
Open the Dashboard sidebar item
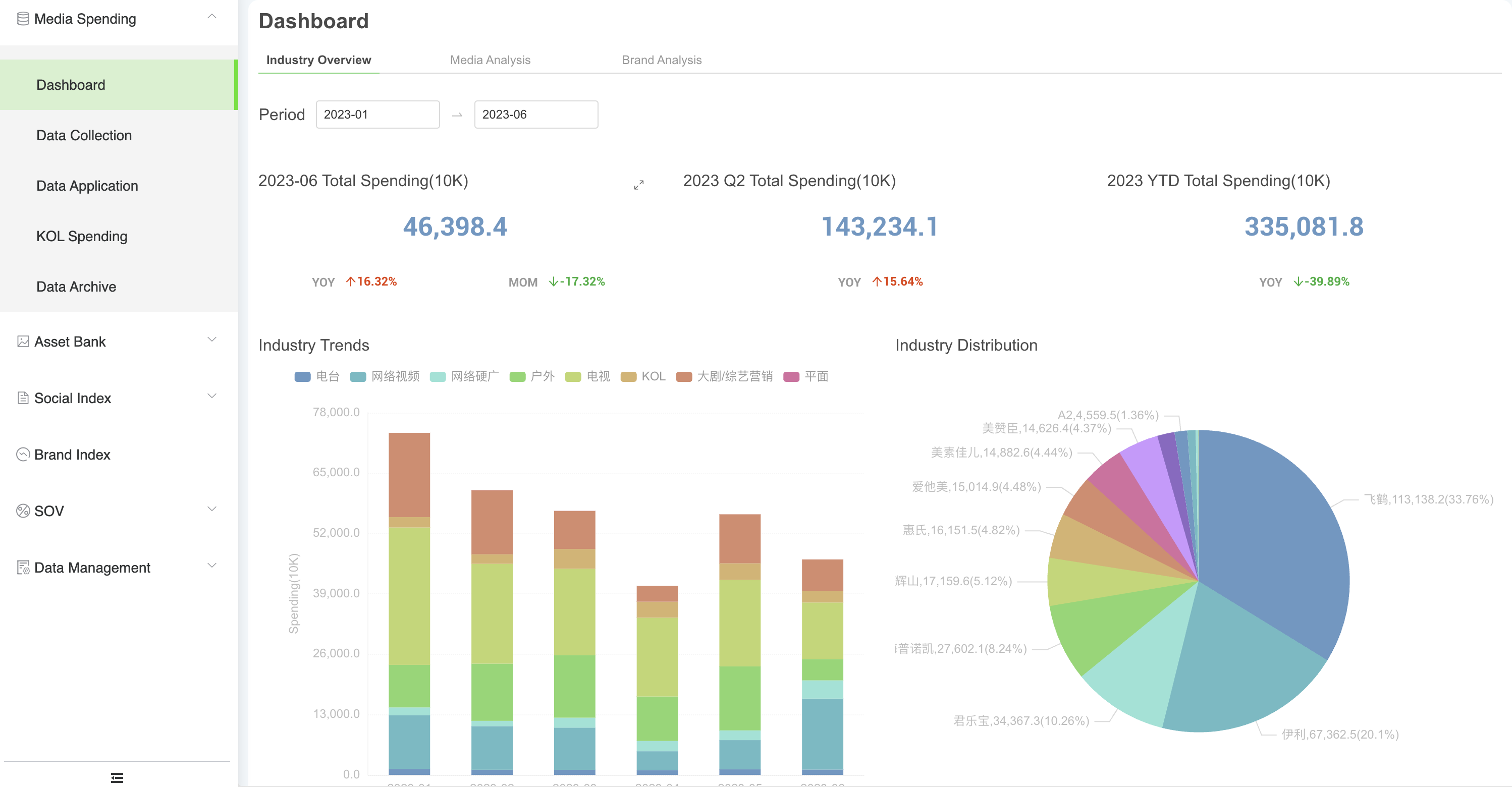pyautogui.click(x=119, y=85)
